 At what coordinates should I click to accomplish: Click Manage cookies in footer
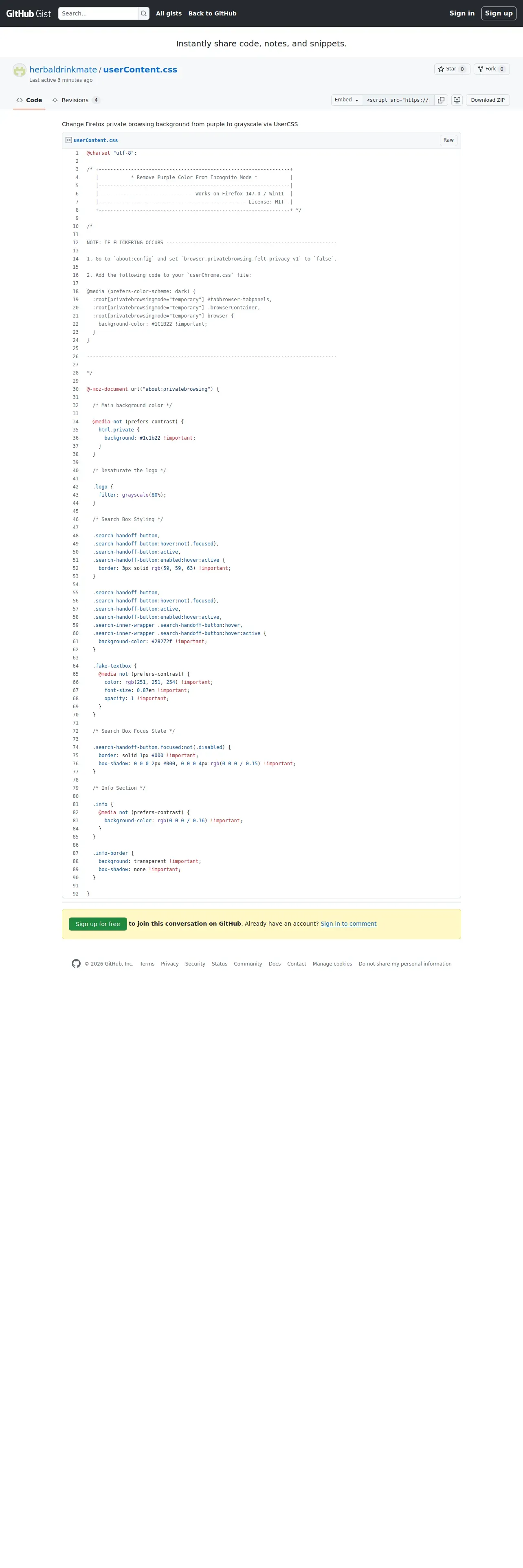(332, 964)
